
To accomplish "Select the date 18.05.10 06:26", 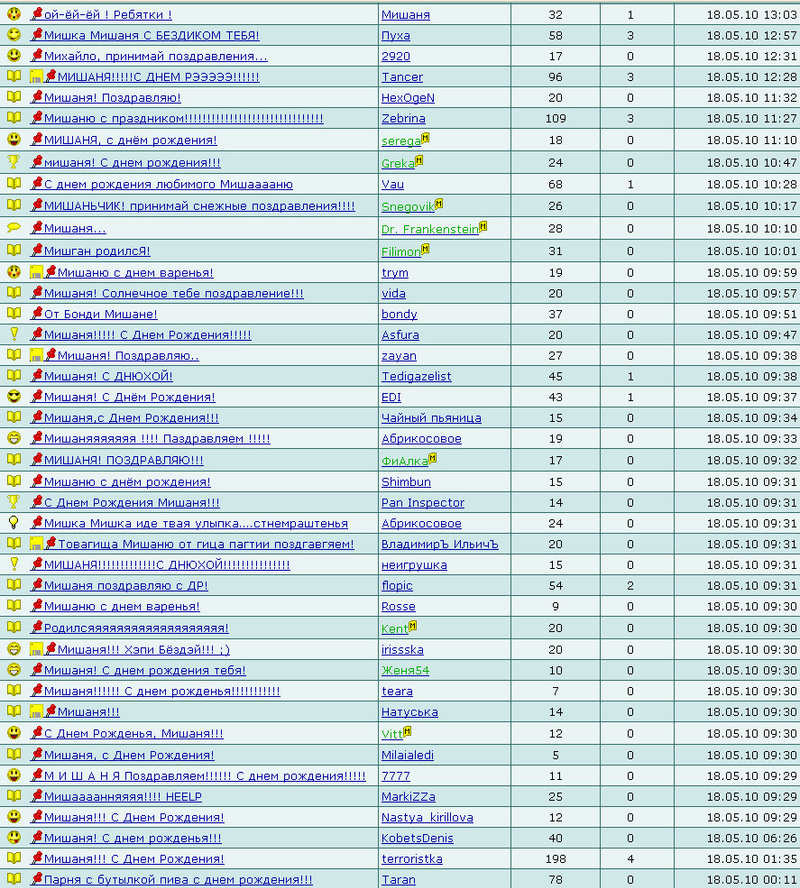I will [x=751, y=838].
